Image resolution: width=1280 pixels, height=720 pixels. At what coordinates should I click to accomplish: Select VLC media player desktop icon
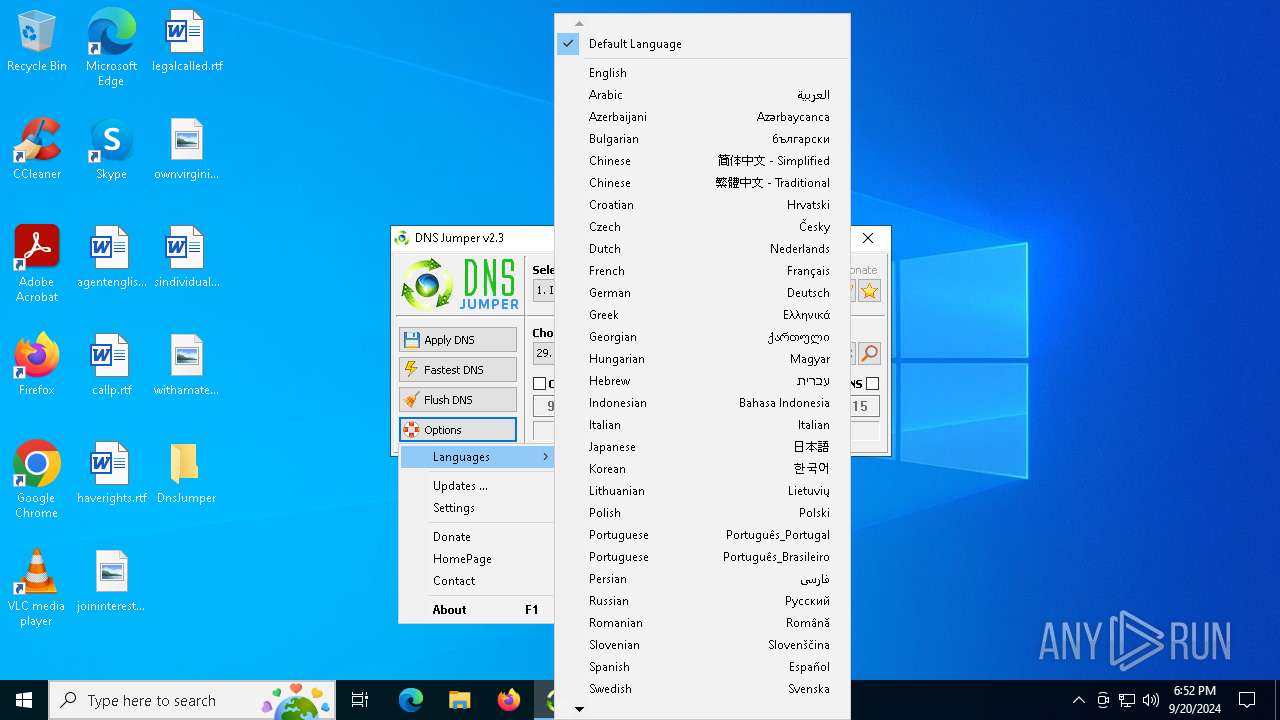click(37, 589)
